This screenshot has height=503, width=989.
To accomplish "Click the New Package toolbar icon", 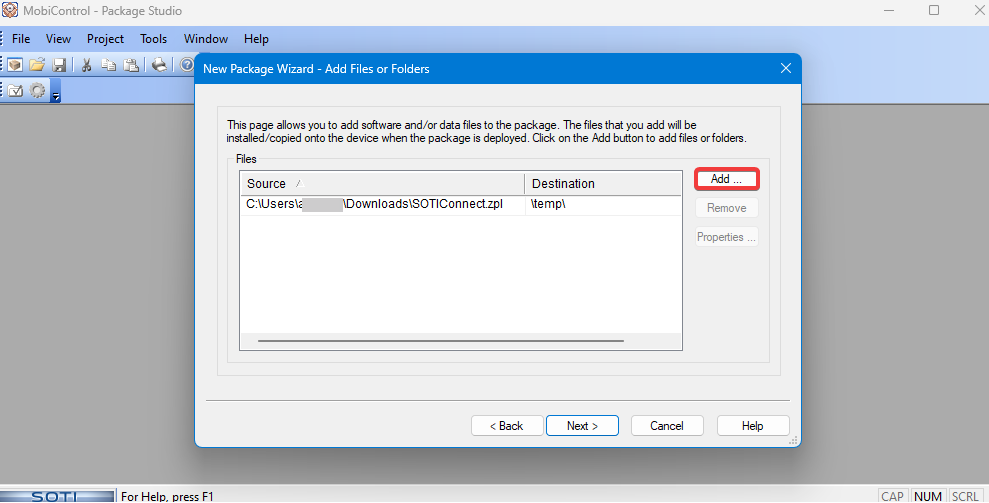I will (15, 65).
